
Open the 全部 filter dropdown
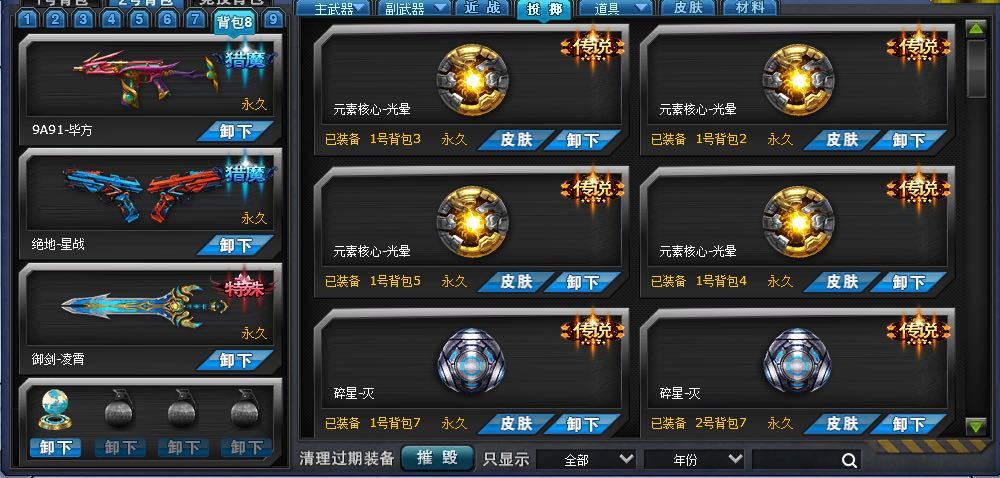(x=586, y=459)
